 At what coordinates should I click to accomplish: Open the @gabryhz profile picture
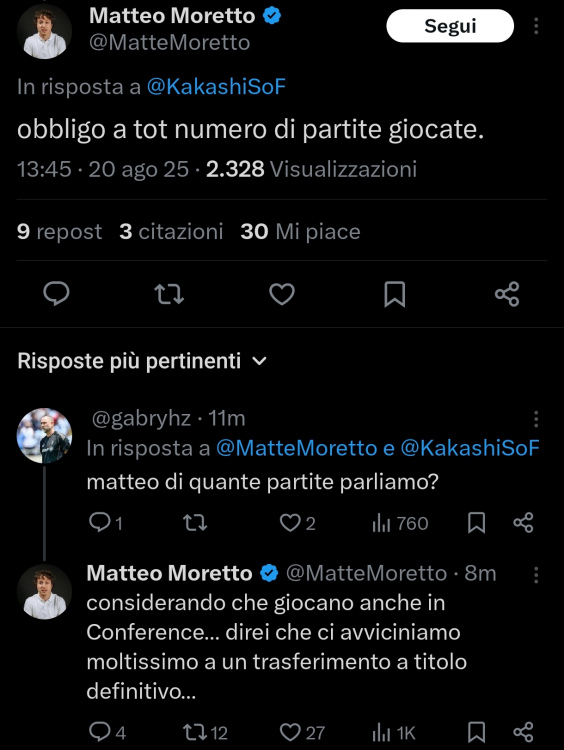(x=44, y=435)
